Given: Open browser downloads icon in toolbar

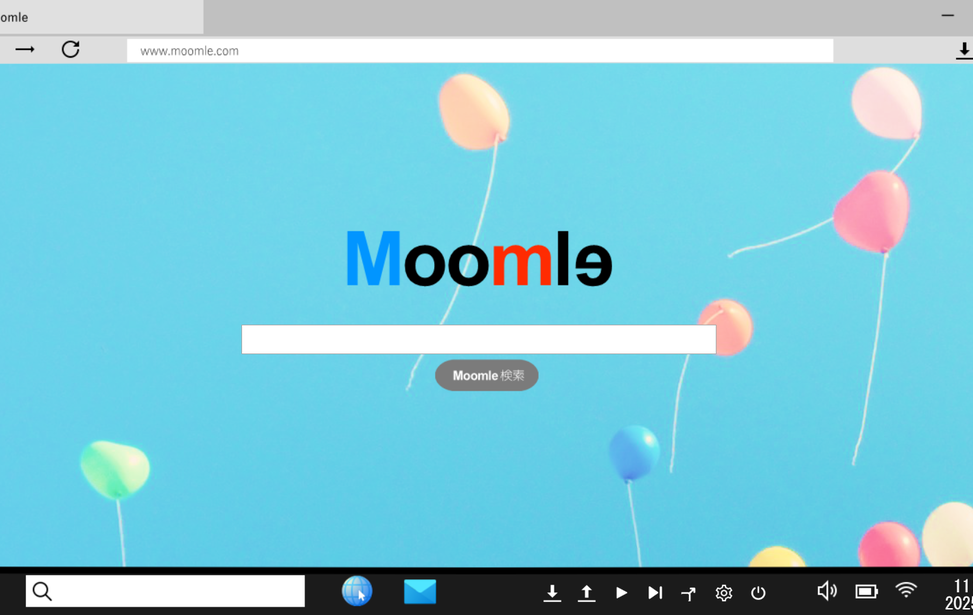Looking at the screenshot, I should tap(963, 50).
